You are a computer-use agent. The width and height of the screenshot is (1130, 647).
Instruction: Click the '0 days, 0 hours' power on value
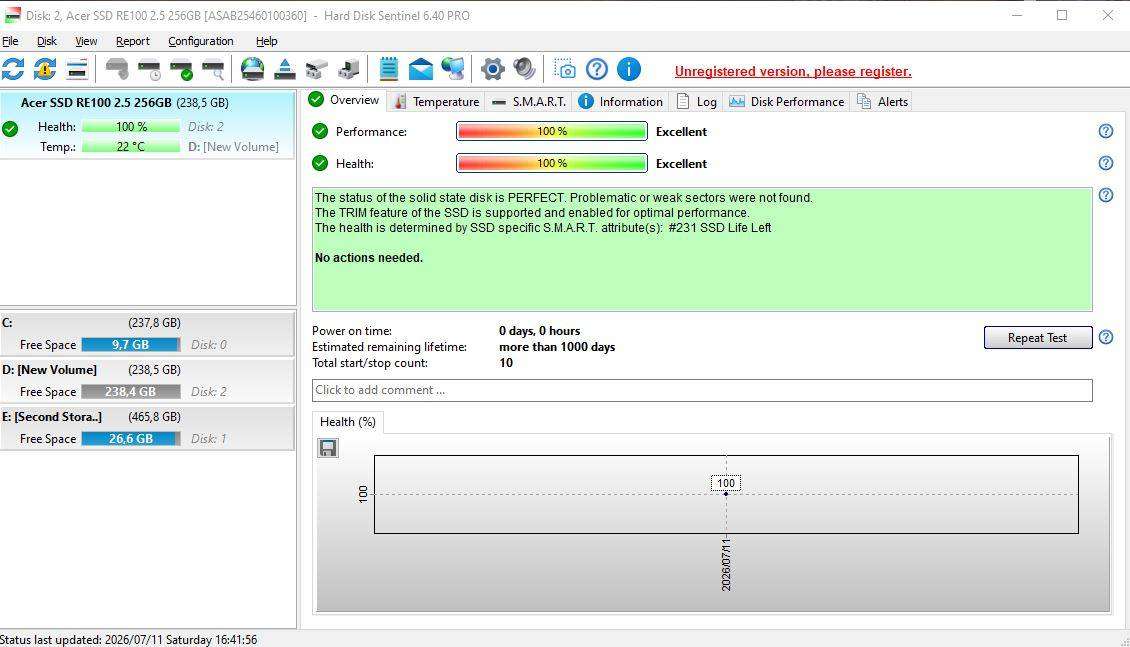(539, 331)
